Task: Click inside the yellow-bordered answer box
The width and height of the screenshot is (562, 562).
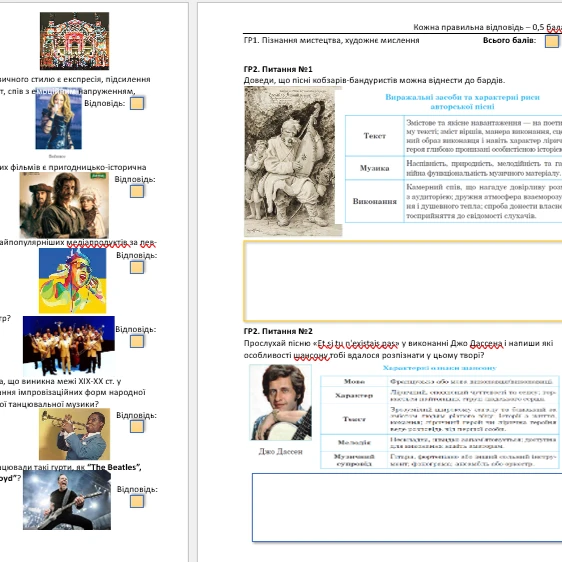Action: [403, 281]
